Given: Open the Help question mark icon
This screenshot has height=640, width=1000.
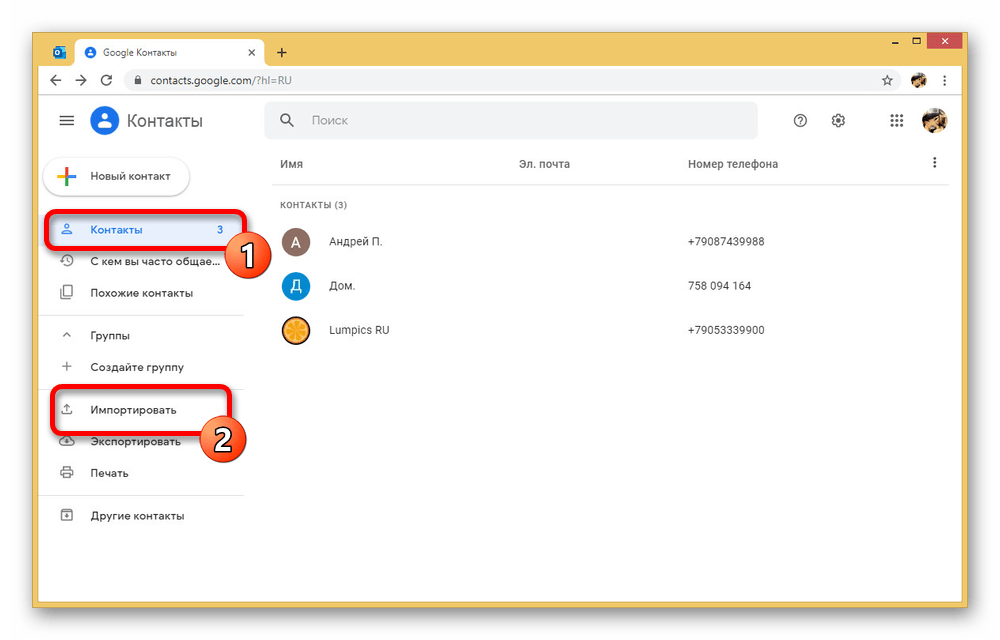Looking at the screenshot, I should (800, 120).
